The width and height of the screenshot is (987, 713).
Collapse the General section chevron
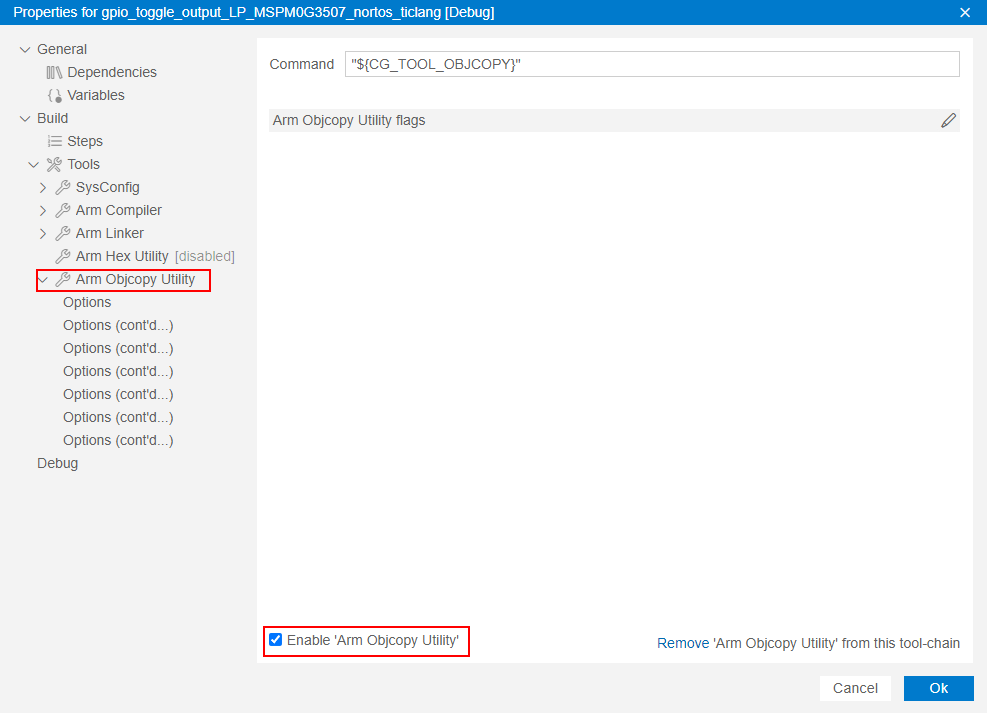[25, 50]
